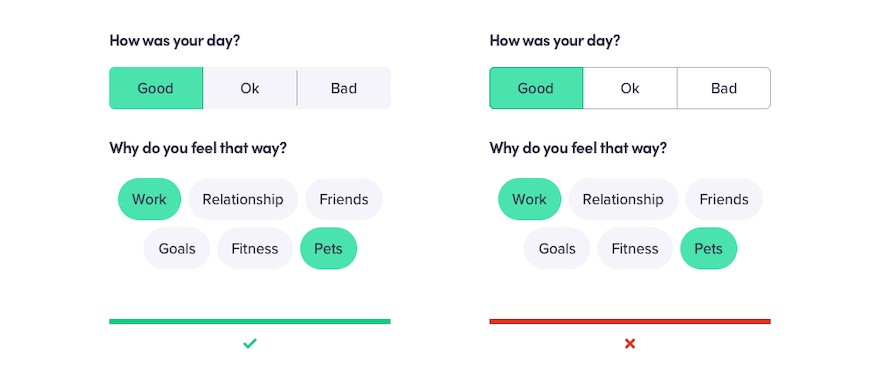The width and height of the screenshot is (880, 370).
Task: Click the green checkmark icon
Action: [x=250, y=344]
